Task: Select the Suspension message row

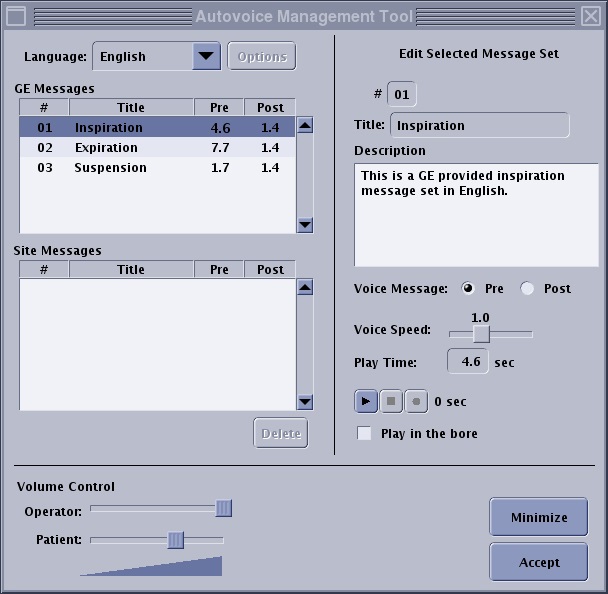Action: point(156,168)
